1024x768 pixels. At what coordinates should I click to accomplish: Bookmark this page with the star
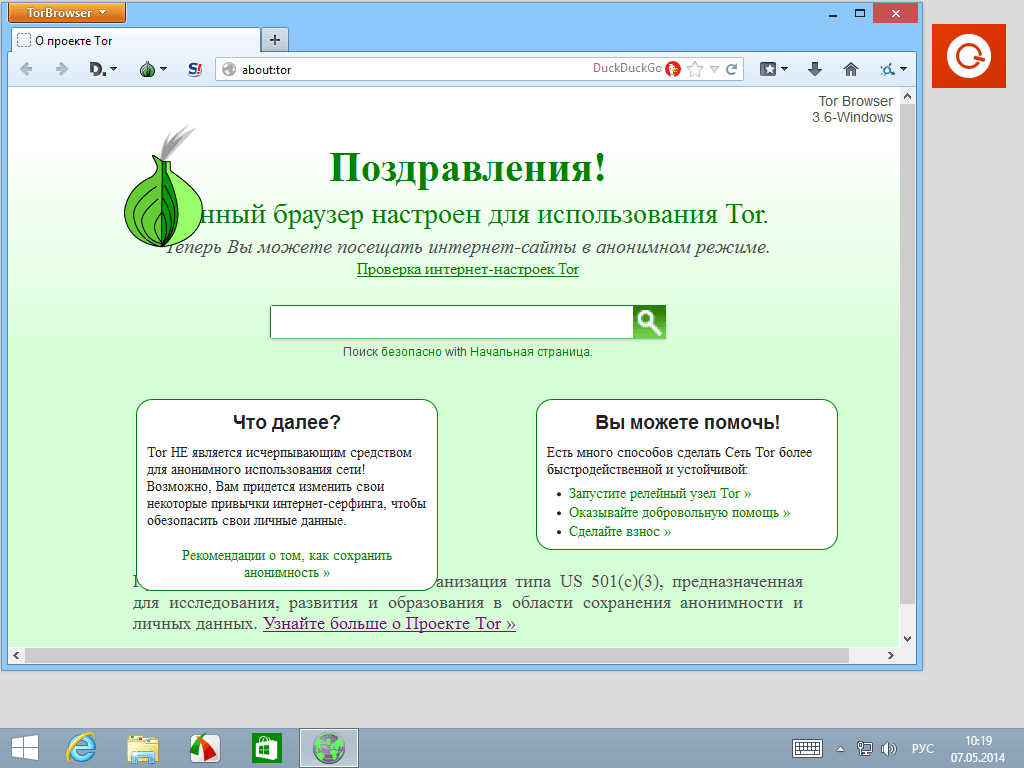pos(696,69)
